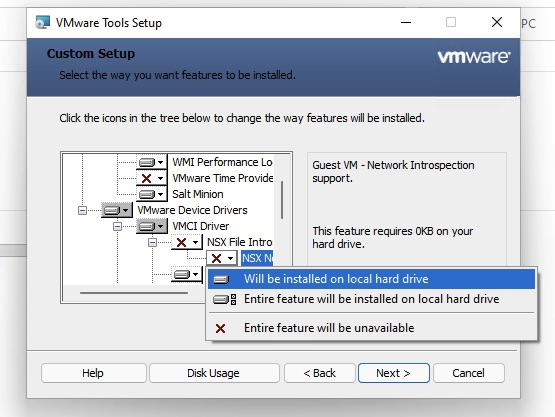Close the VMware Tools Setup window
The width and height of the screenshot is (555, 417).
click(497, 23)
